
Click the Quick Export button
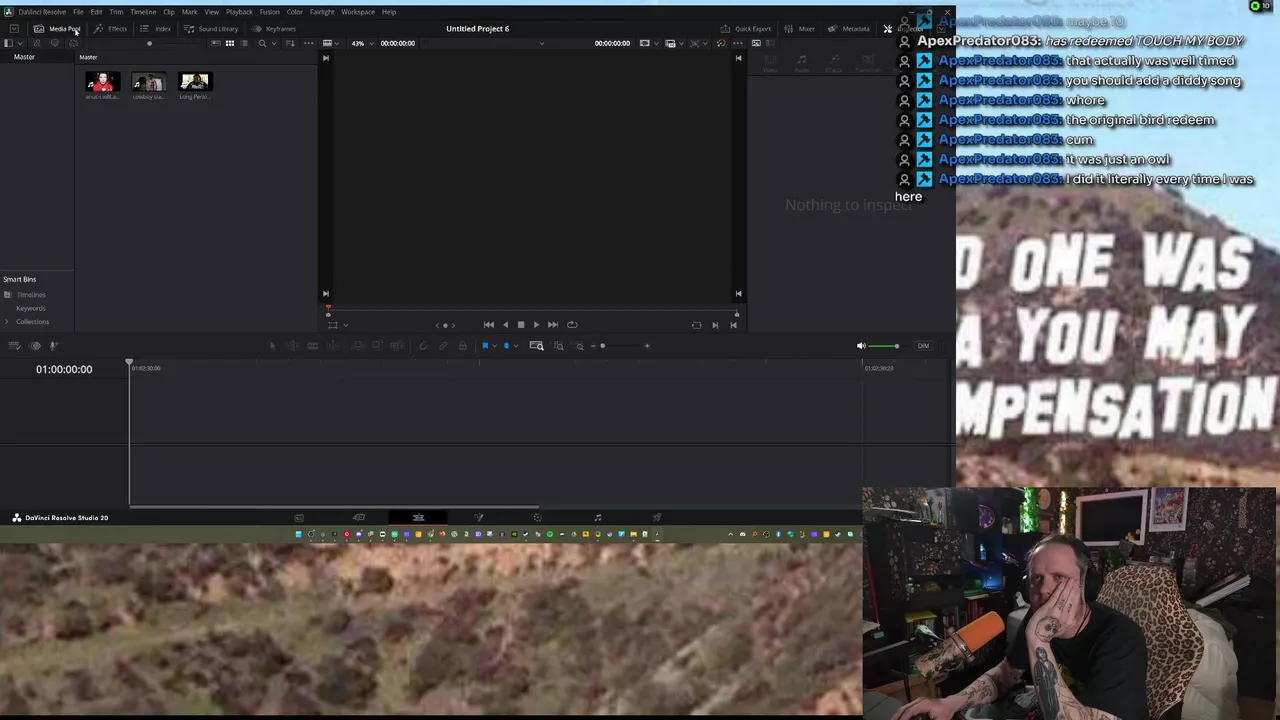[x=746, y=29]
